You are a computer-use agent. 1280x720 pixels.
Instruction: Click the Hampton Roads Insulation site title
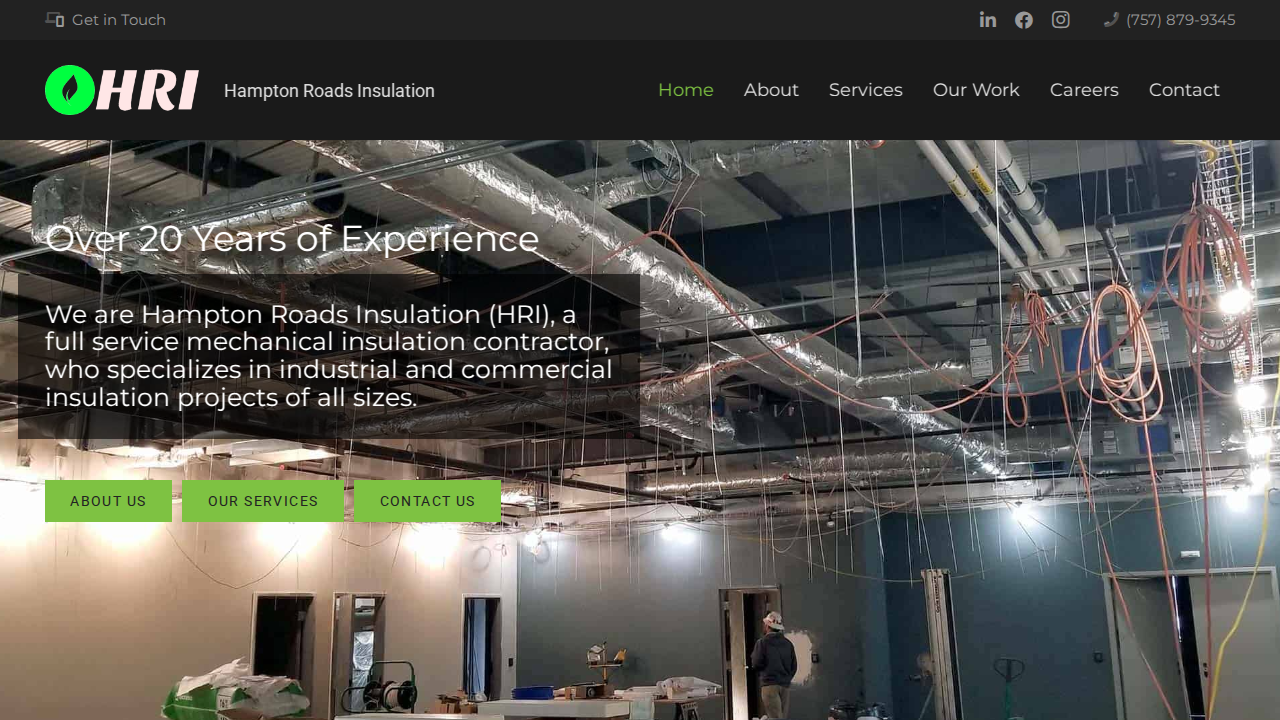[329, 91]
